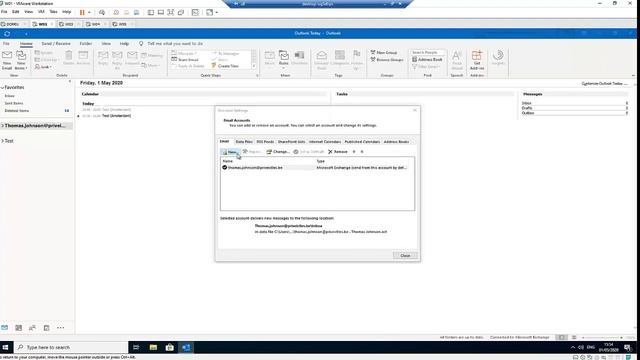Click the Create New quick step

tap(225, 66)
